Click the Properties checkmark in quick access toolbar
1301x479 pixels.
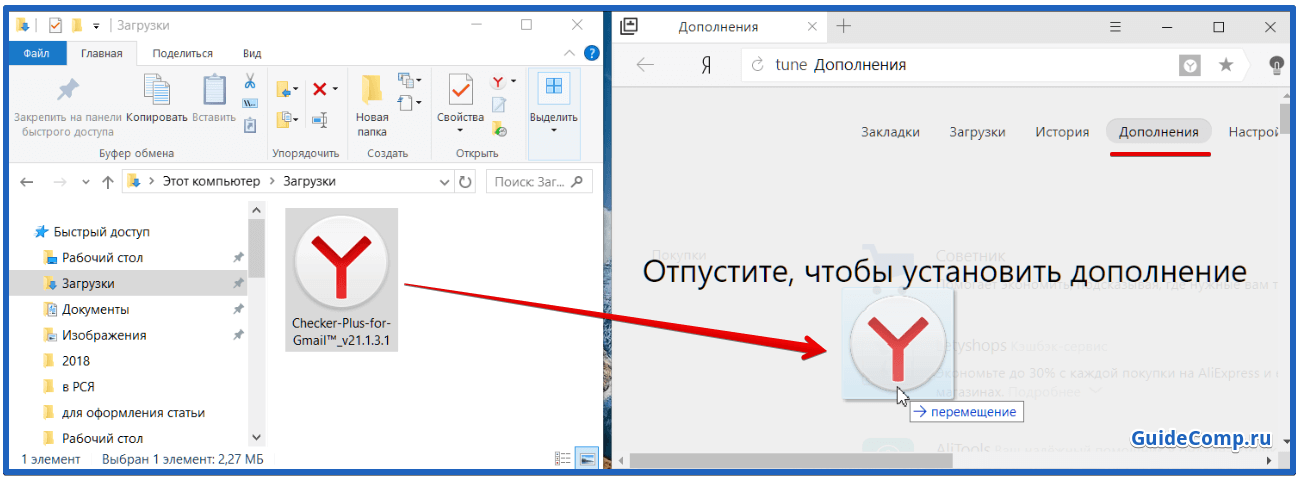pyautogui.click(x=55, y=25)
